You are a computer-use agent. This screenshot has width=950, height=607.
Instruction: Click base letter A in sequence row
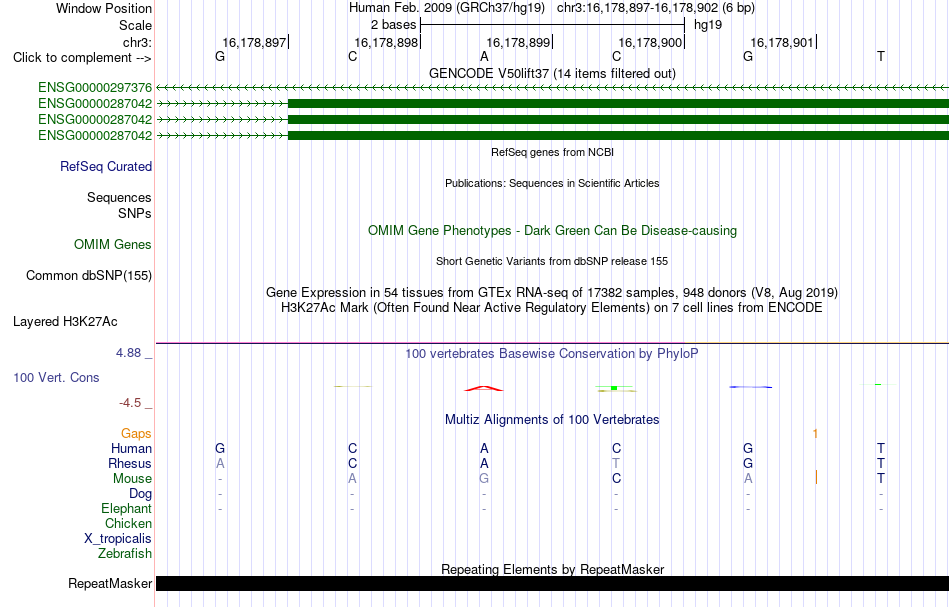point(484,57)
